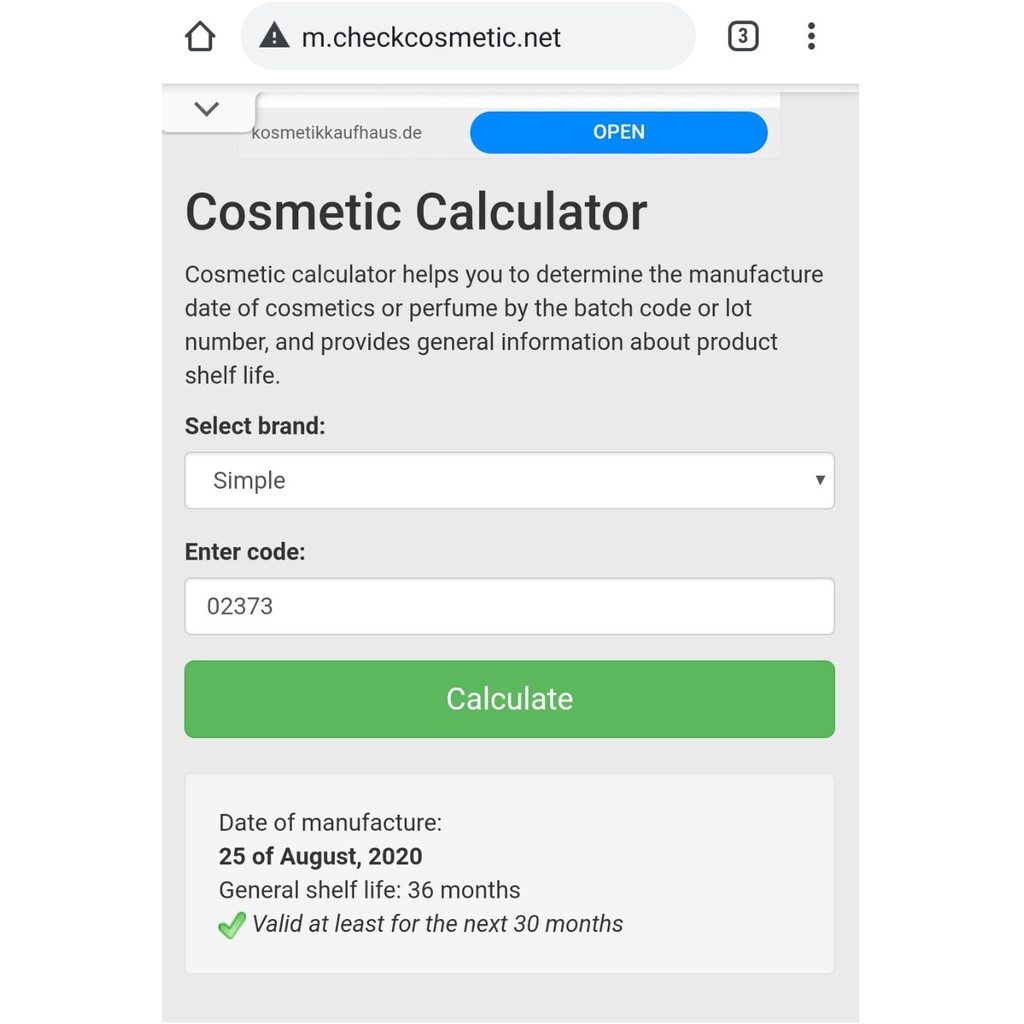
Task: Click the 25 of August, 2020 date result
Action: click(320, 857)
